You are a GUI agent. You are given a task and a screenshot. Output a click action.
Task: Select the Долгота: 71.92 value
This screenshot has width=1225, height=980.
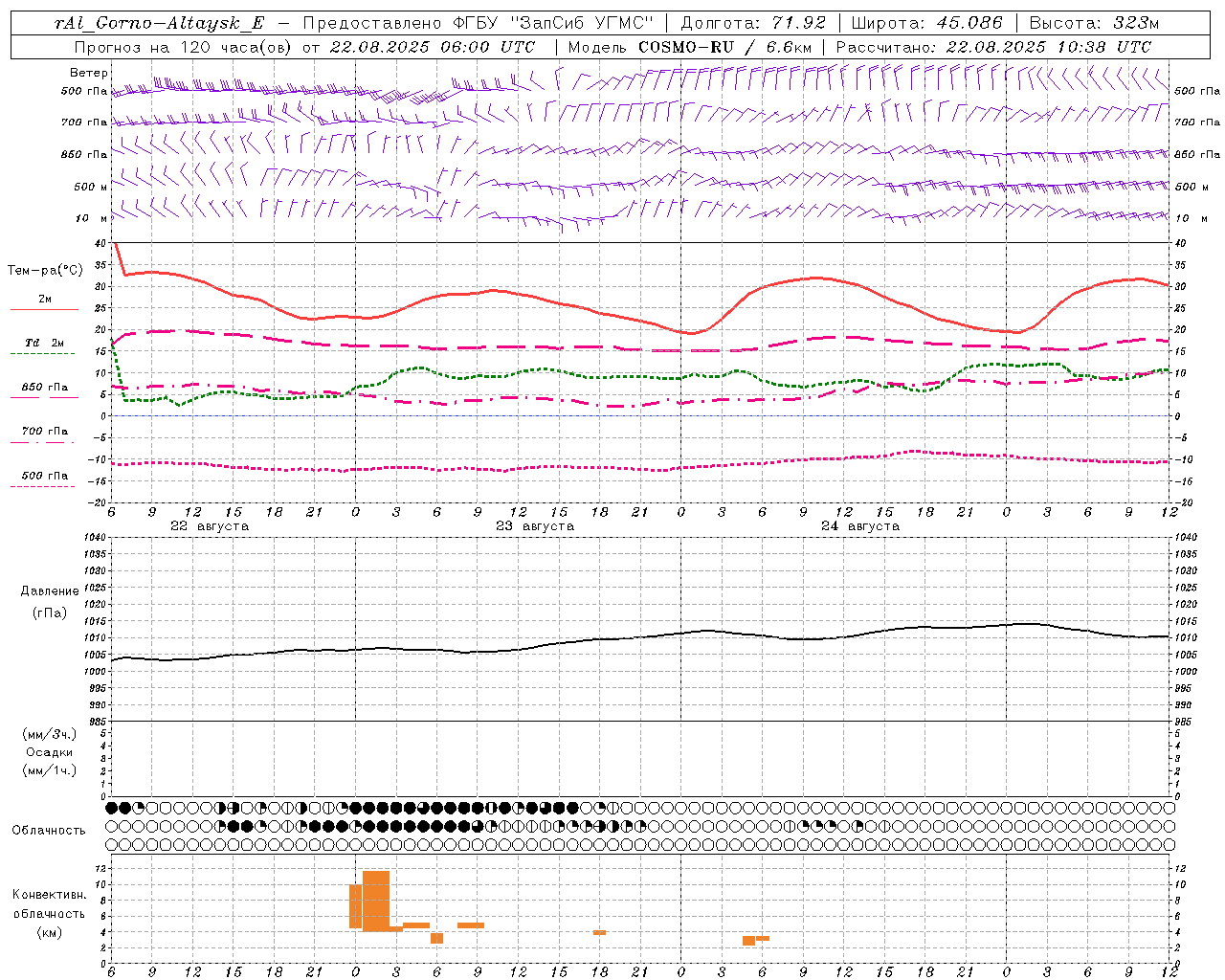(753, 23)
